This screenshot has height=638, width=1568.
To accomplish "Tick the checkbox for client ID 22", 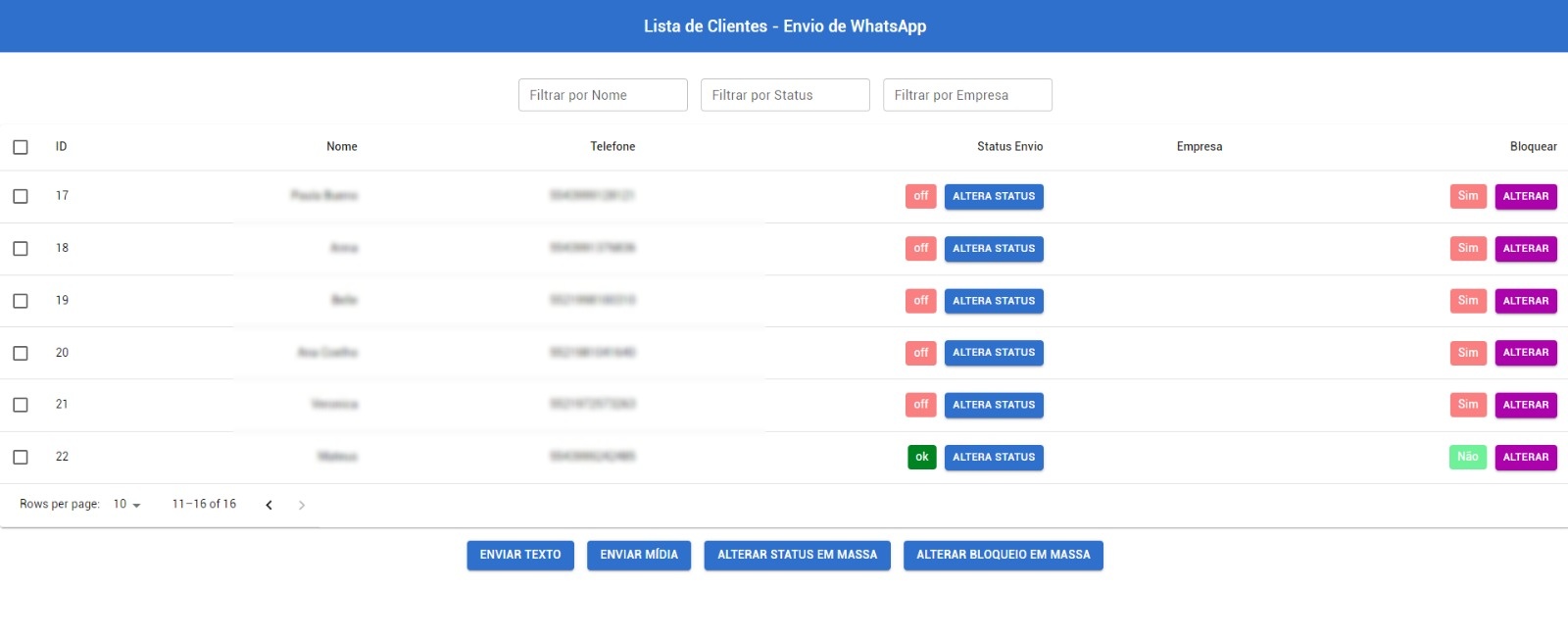I will coord(21,457).
